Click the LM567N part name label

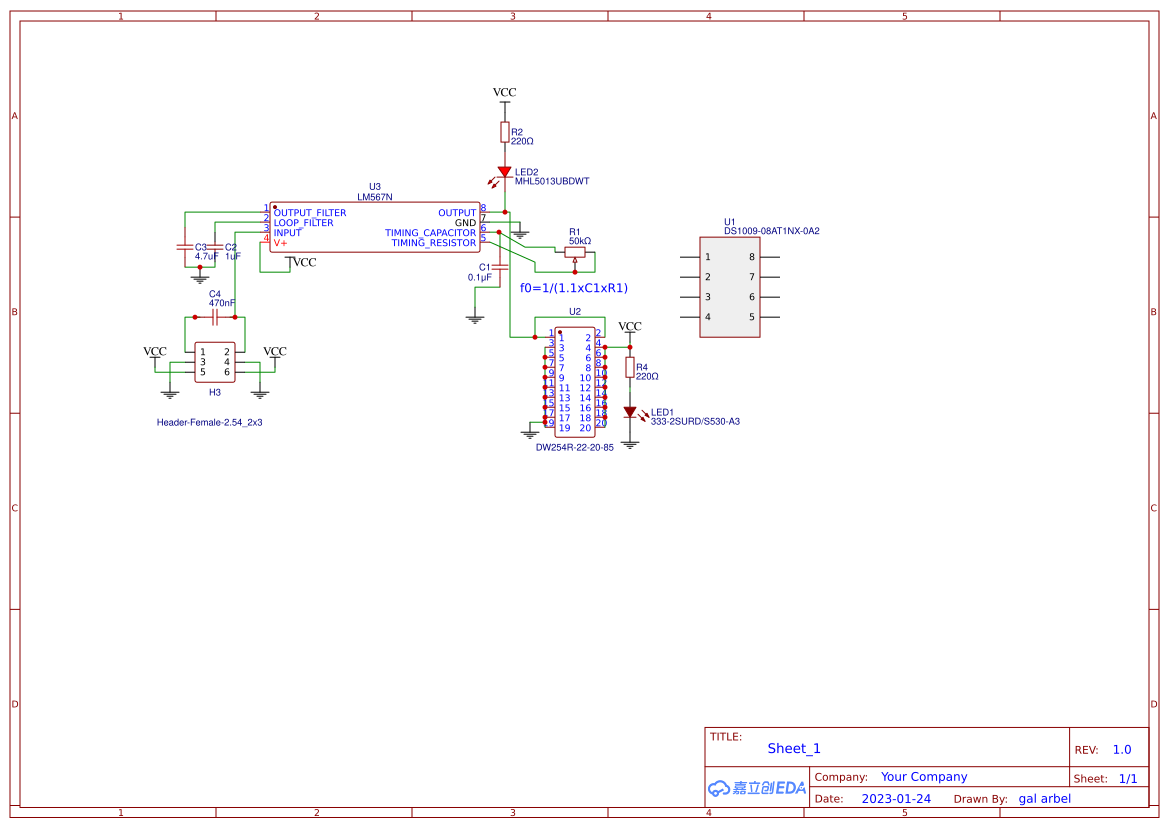click(375, 197)
